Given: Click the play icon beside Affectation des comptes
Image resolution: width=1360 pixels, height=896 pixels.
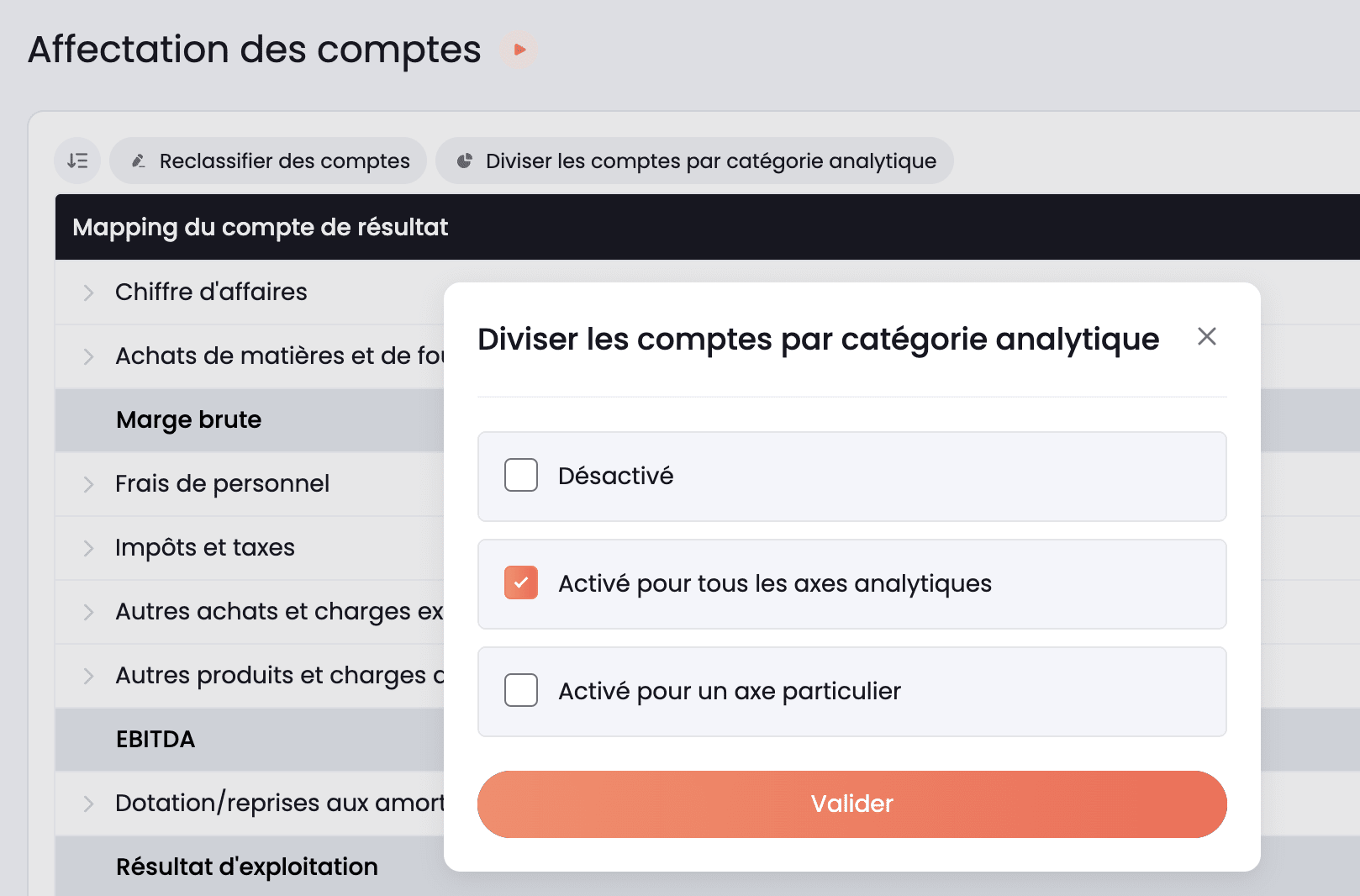Looking at the screenshot, I should (519, 50).
